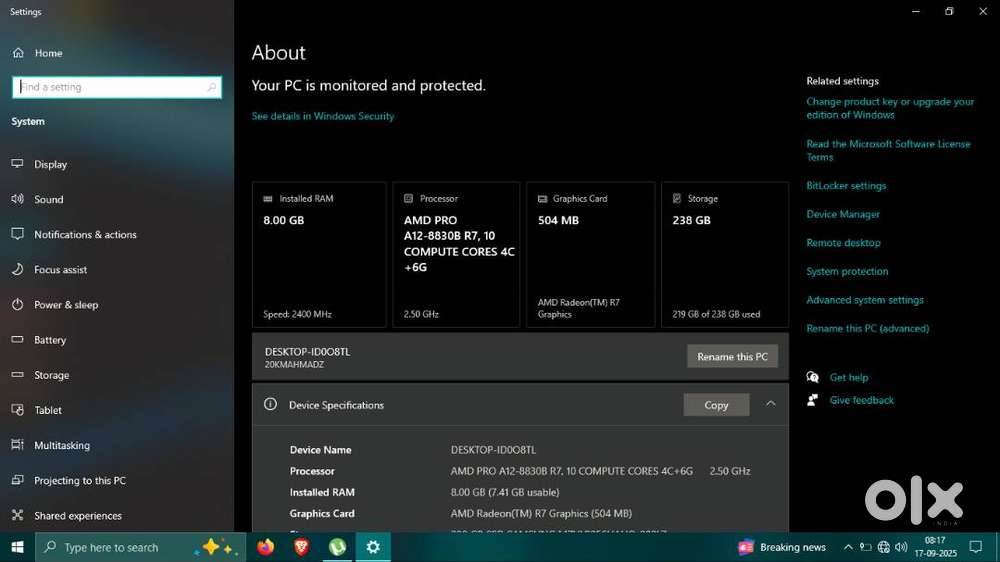Image resolution: width=1000 pixels, height=562 pixels.
Task: Open Power & sleep settings
Action: click(x=66, y=305)
